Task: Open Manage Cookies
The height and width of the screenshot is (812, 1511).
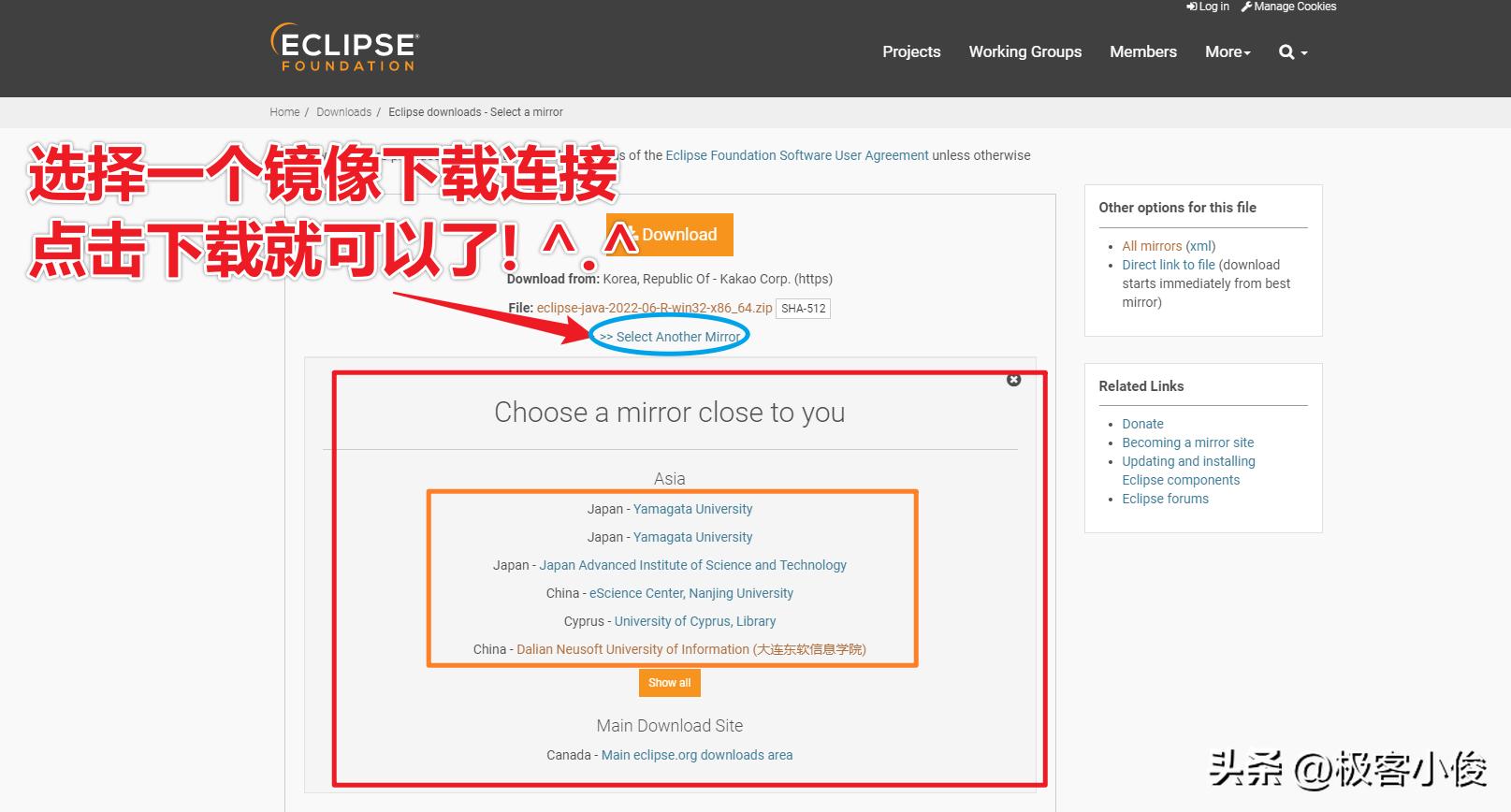Action: point(1288,7)
